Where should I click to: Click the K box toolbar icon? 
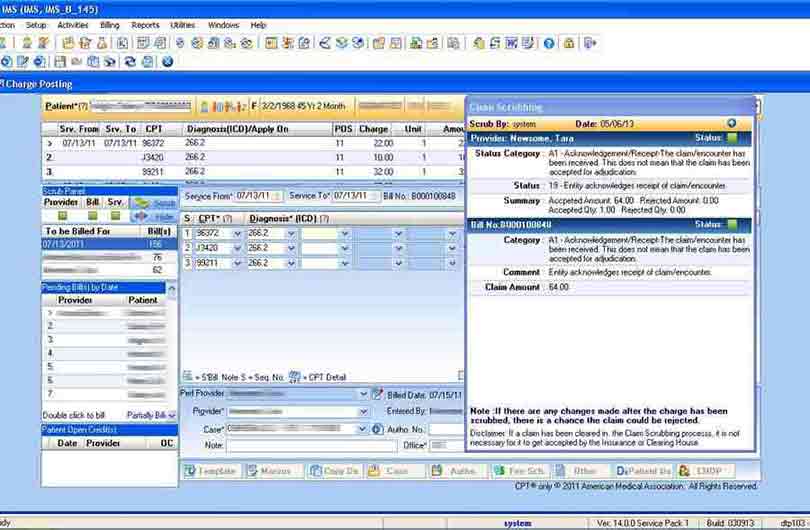coord(122,43)
